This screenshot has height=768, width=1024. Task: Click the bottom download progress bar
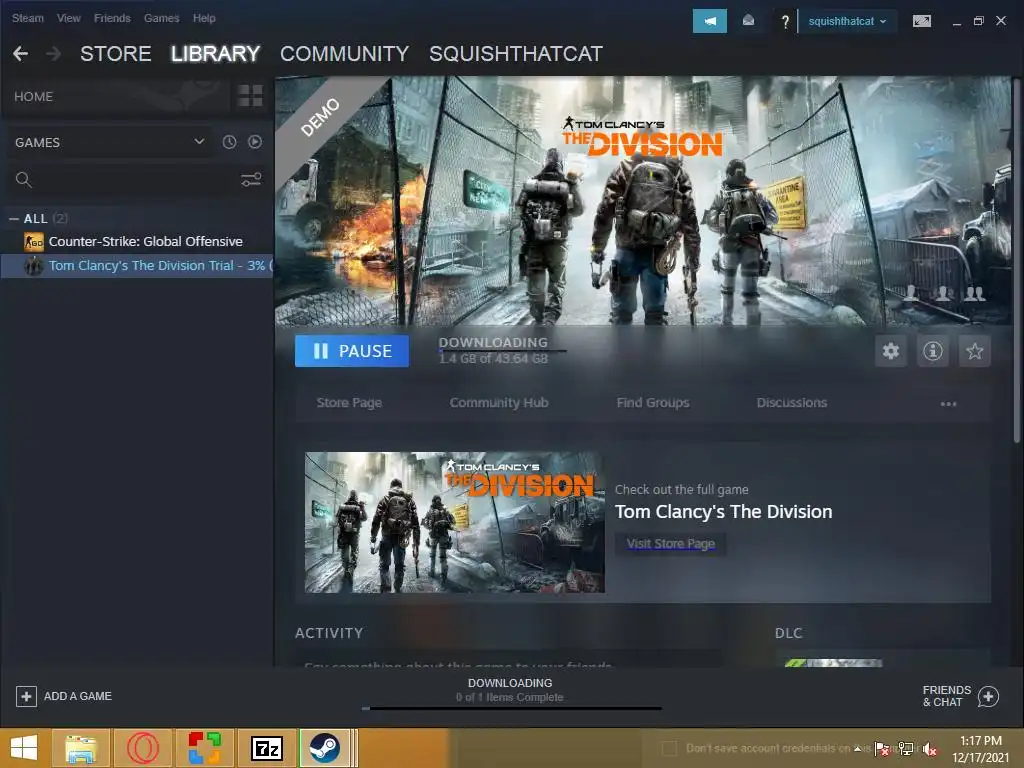(512, 708)
